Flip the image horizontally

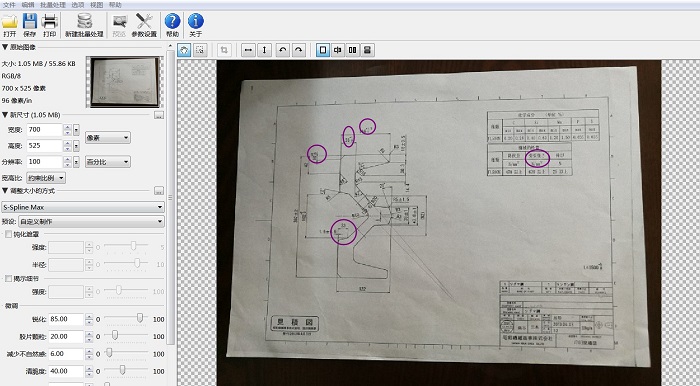point(248,50)
